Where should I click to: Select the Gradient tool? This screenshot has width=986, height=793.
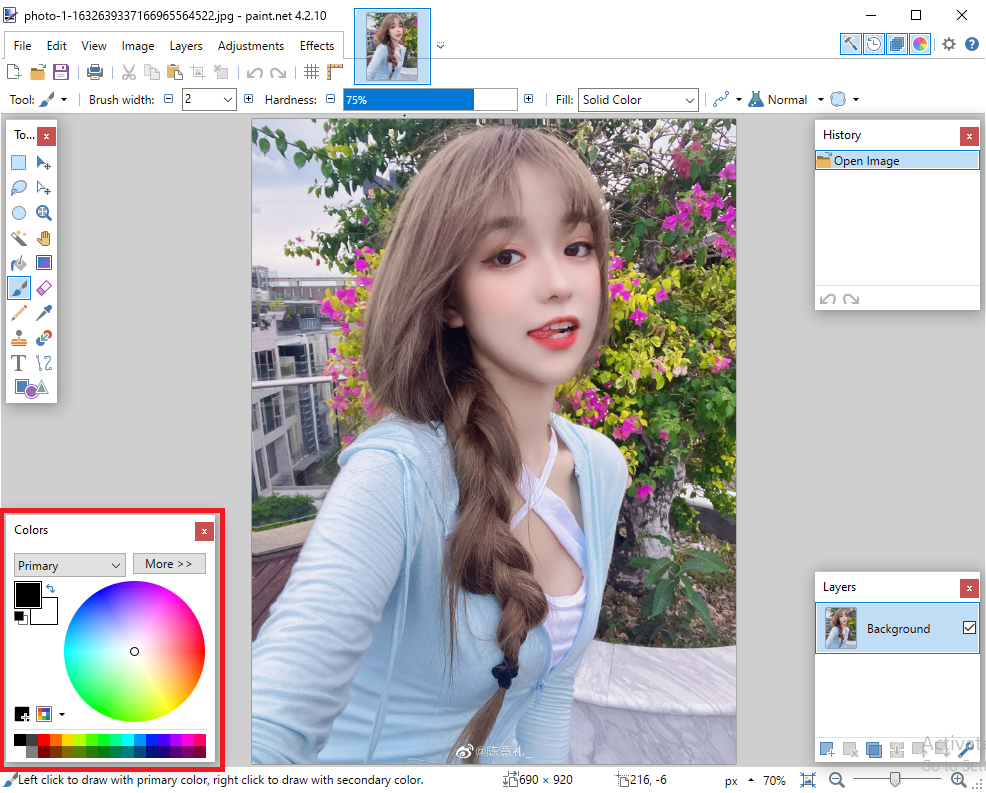pos(44,263)
